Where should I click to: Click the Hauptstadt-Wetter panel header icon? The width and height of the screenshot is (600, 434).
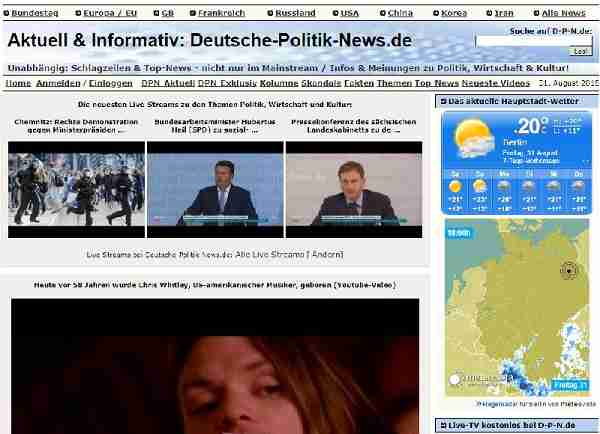click(443, 101)
